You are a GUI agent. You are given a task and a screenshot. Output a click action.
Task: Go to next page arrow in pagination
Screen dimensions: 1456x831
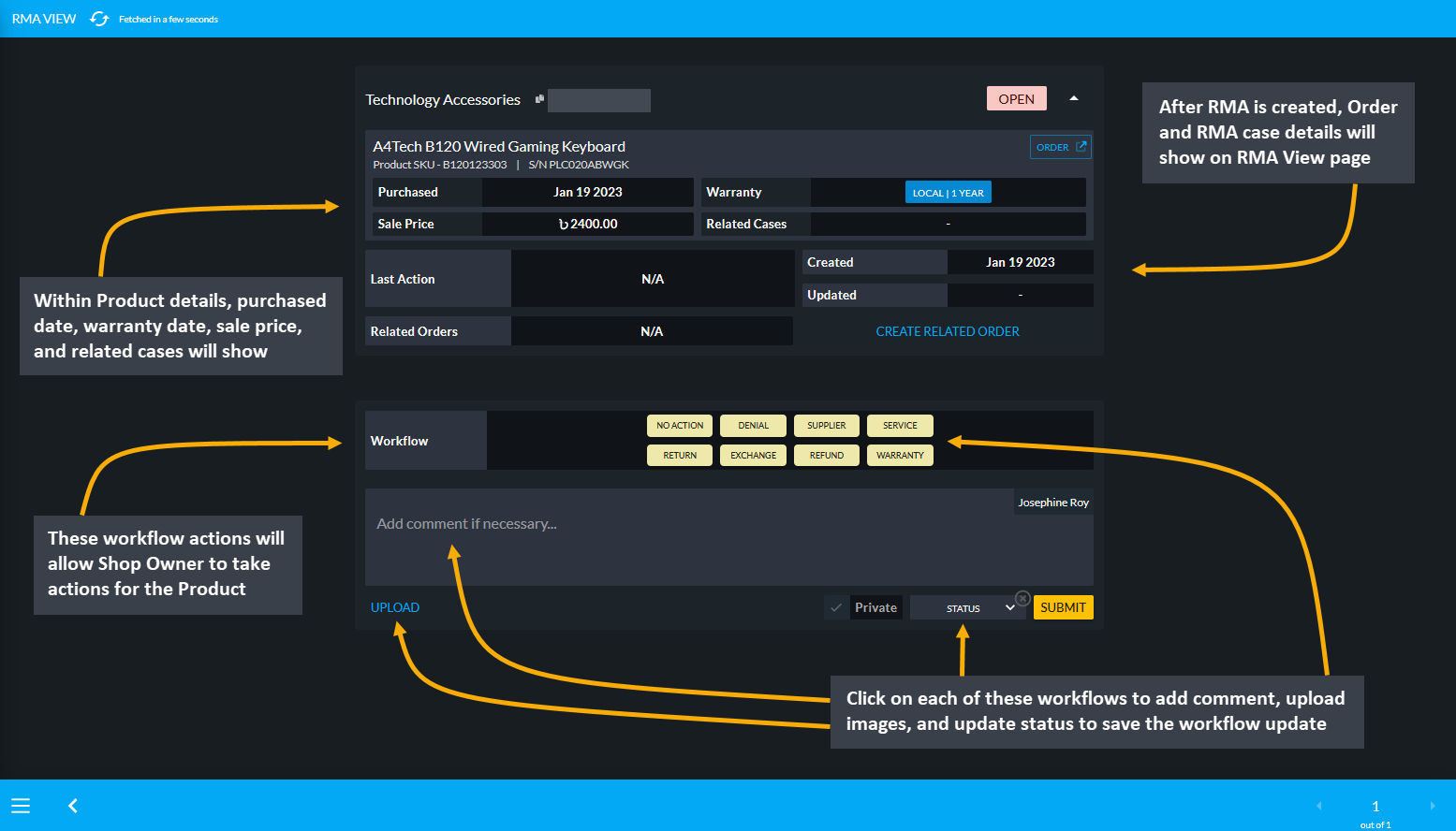click(x=1432, y=806)
